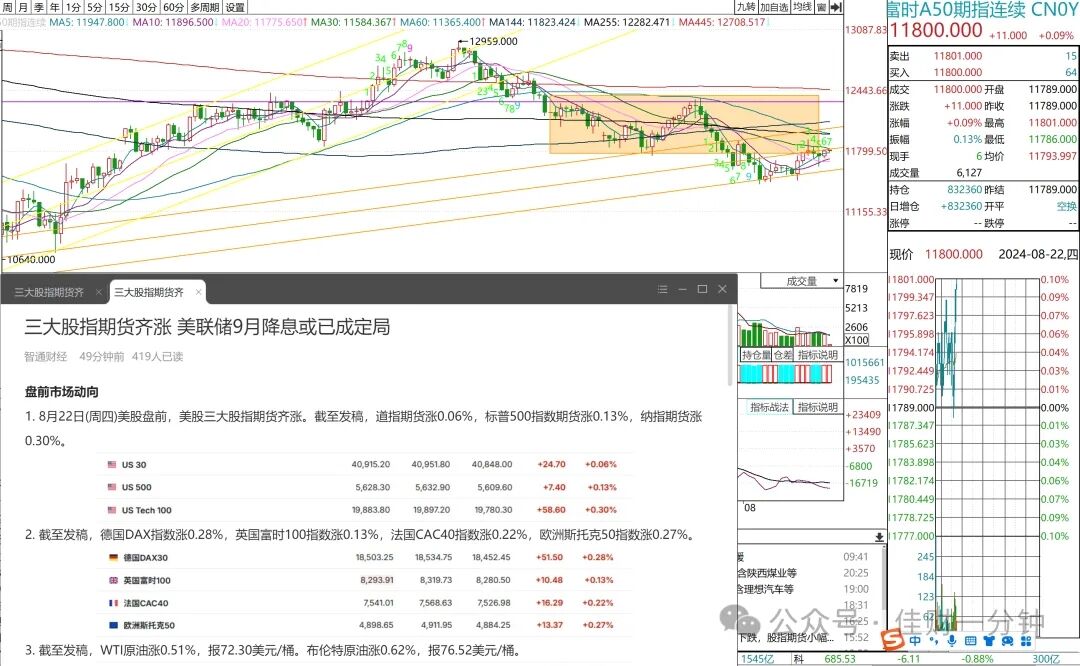Click the article source 智通财经
Image resolution: width=1080 pixels, height=666 pixels.
tap(45, 356)
